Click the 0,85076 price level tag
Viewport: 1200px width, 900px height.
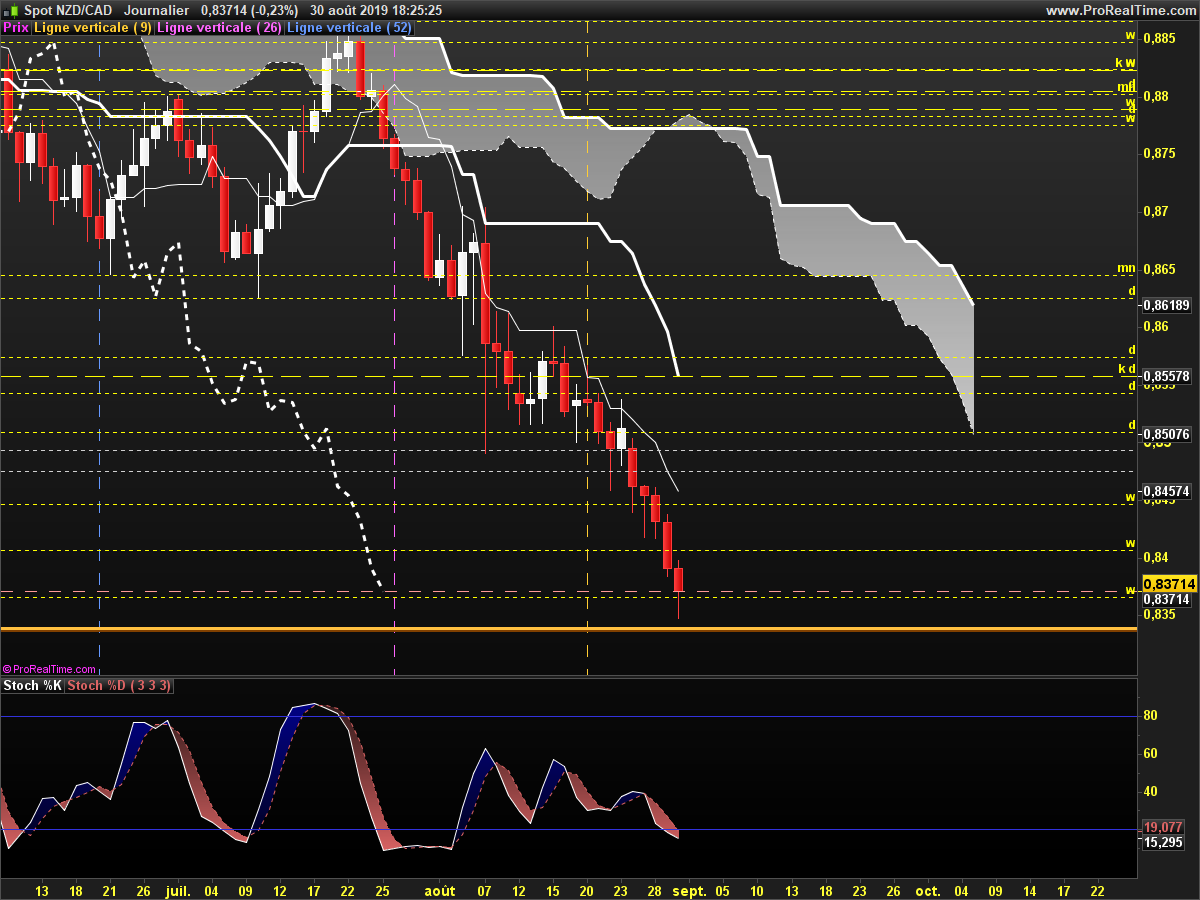[1166, 434]
